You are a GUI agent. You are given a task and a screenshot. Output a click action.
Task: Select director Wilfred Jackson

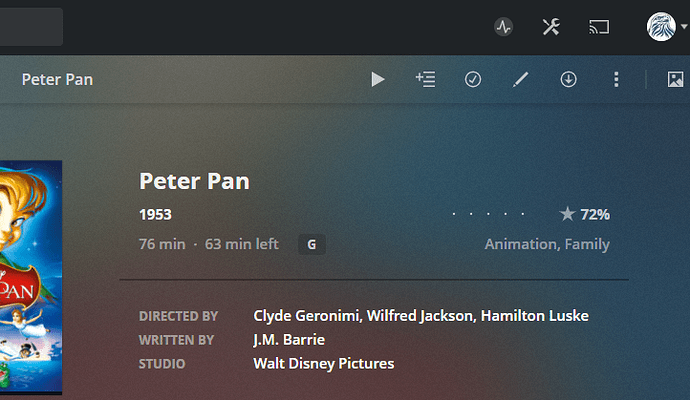[x=419, y=316]
